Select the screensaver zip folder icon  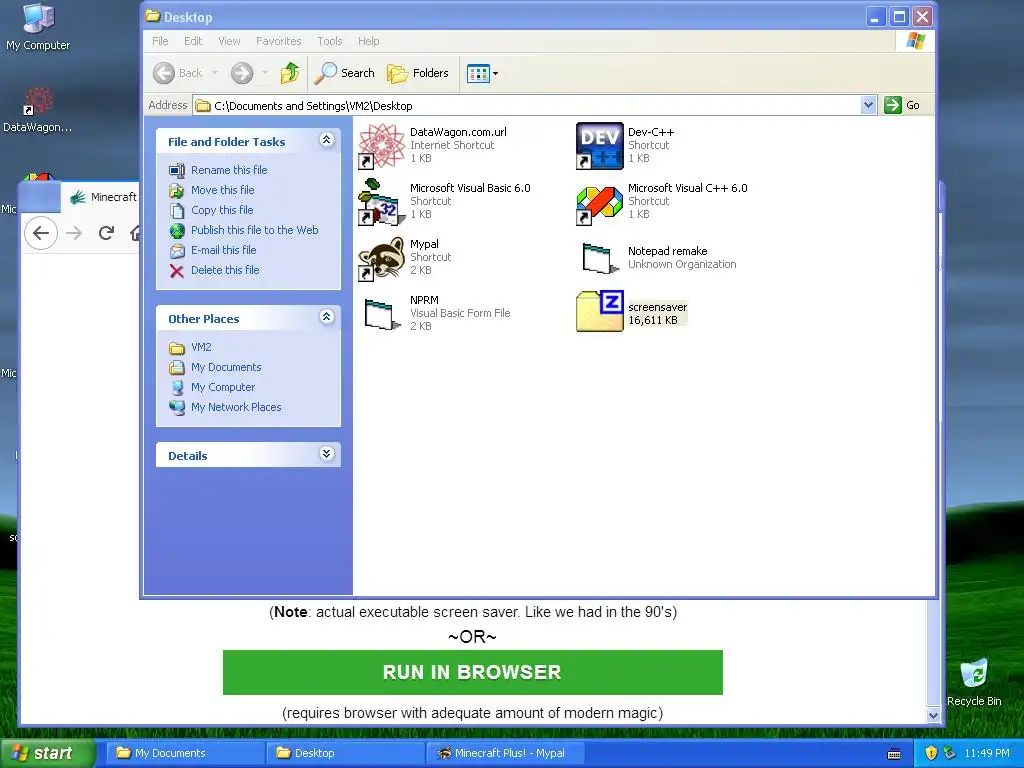[600, 312]
